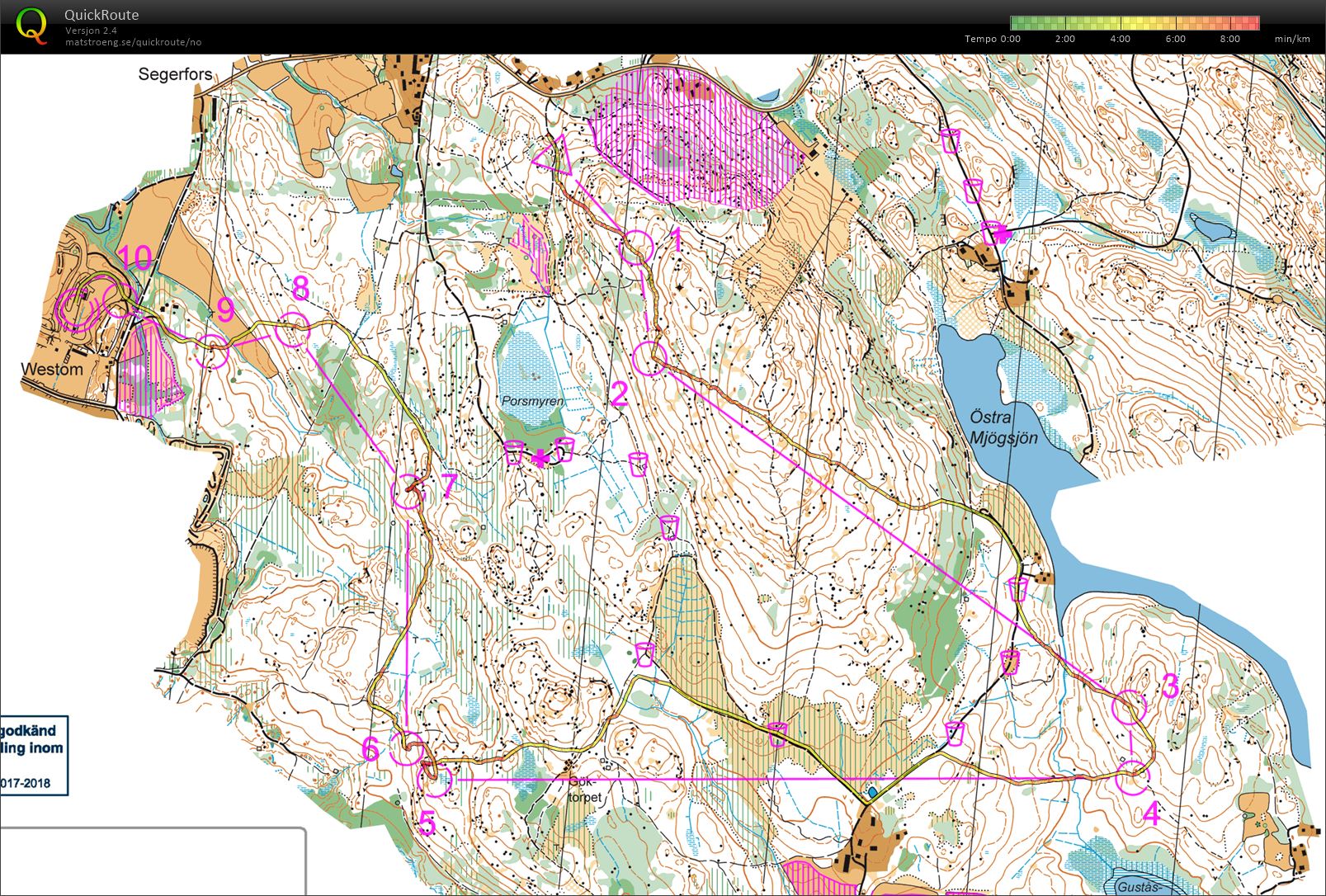This screenshot has height=896, width=1326.
Task: Click the Segerfors place label
Action: 175,74
